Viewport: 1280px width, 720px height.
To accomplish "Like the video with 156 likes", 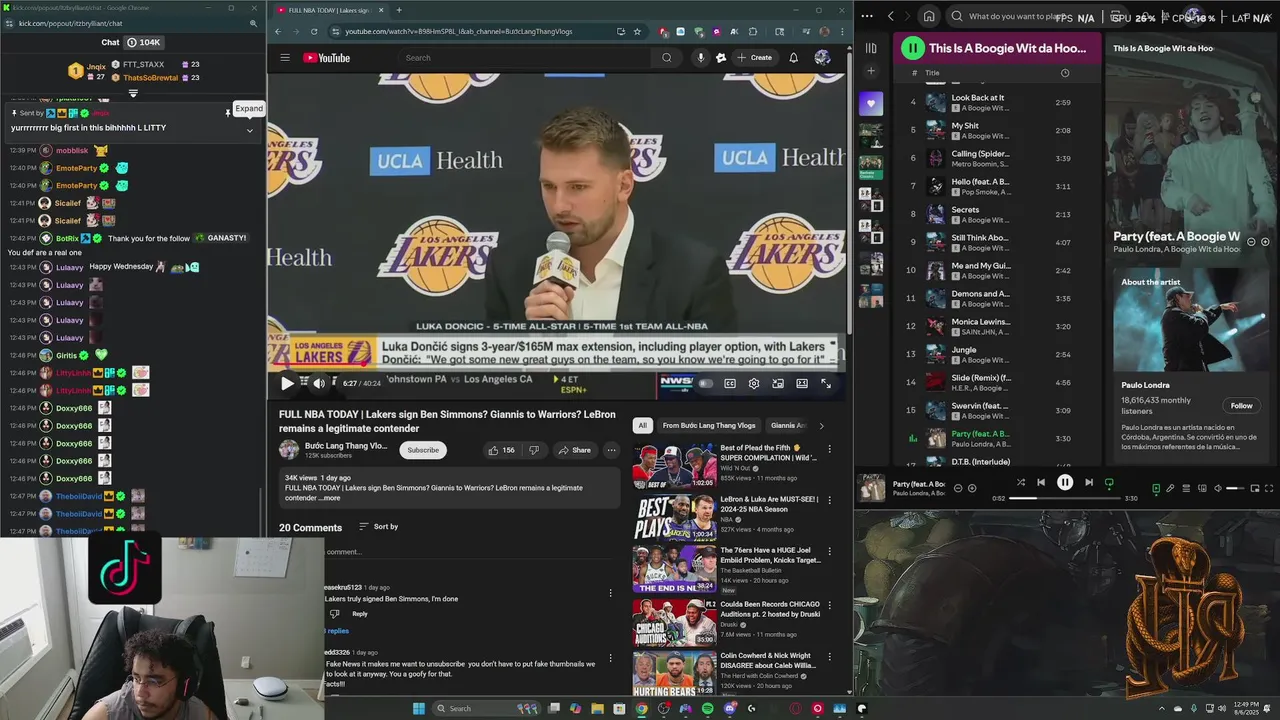I will pyautogui.click(x=501, y=450).
